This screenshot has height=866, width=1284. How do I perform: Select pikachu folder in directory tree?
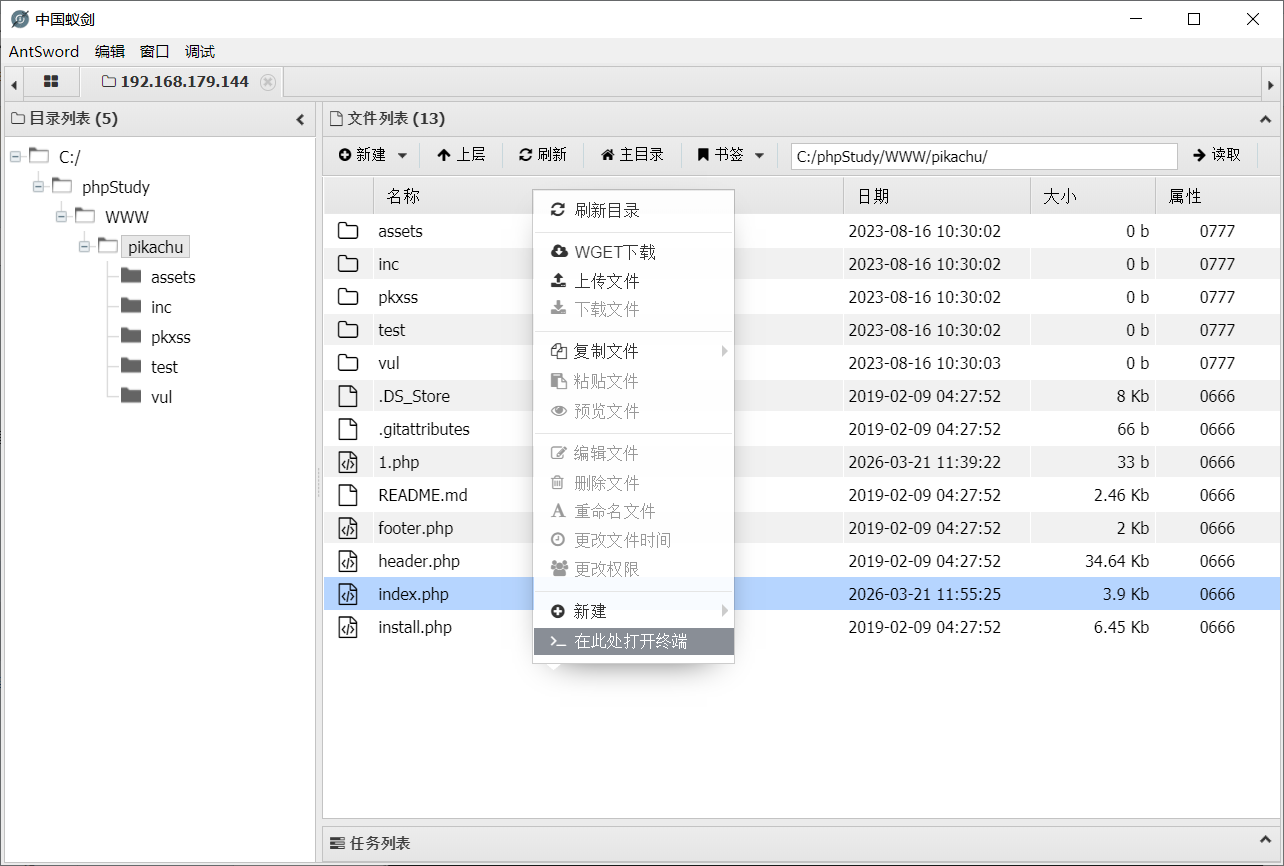[x=155, y=247]
